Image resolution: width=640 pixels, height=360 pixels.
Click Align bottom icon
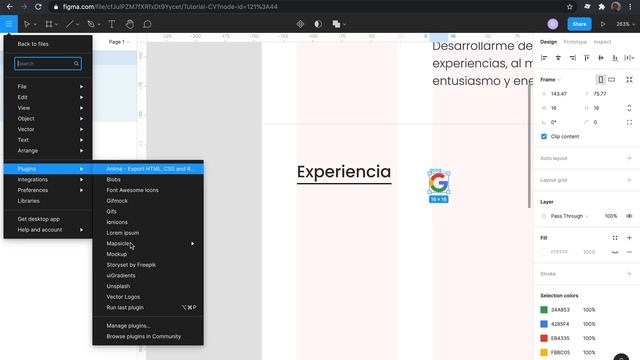tap(615, 58)
